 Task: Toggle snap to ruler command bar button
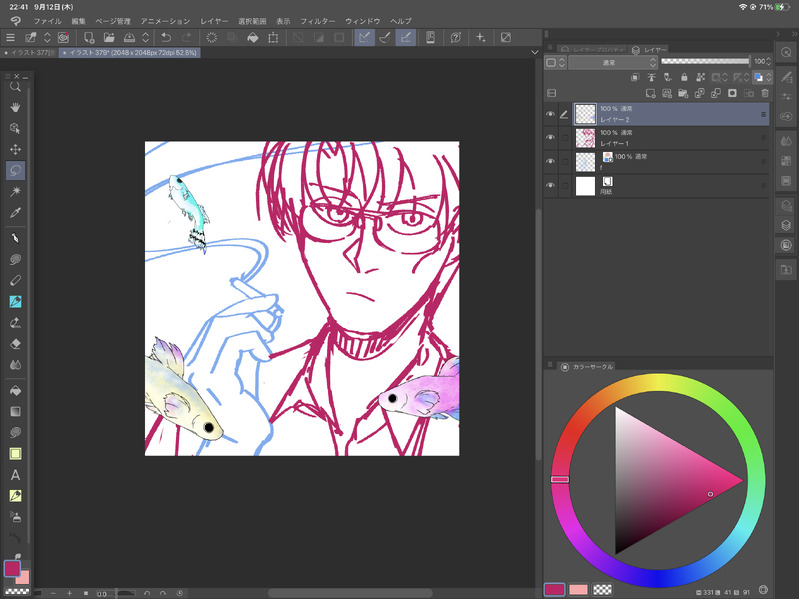click(x=364, y=37)
